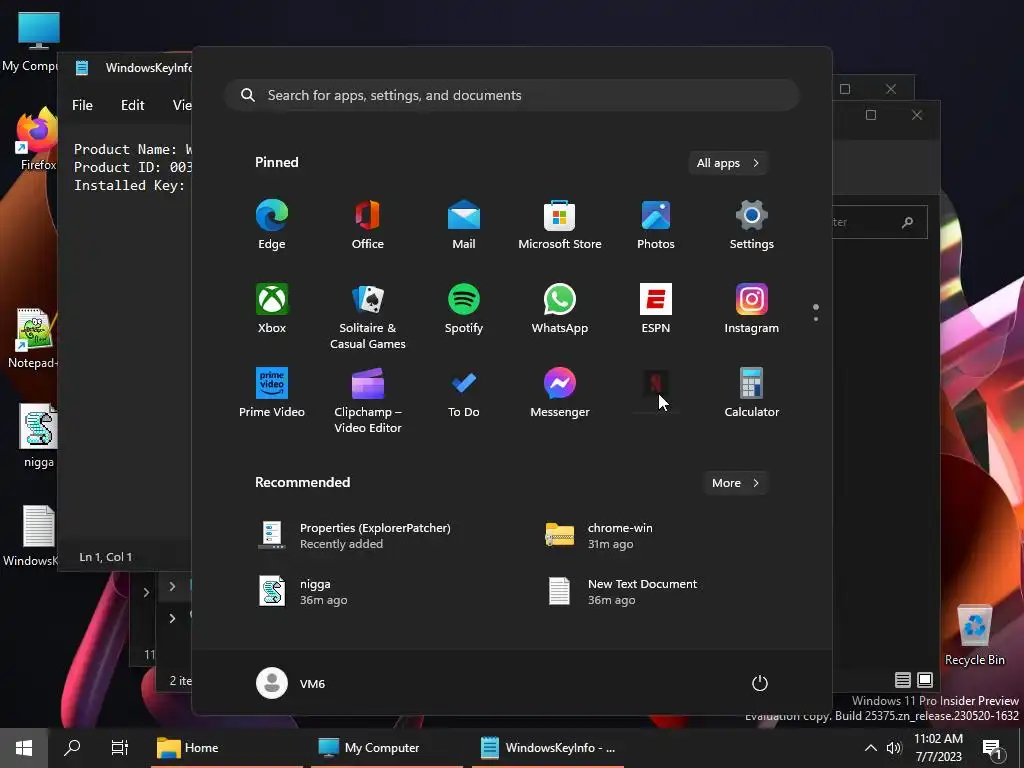Image resolution: width=1024 pixels, height=768 pixels.
Task: Switch Explorer to large icons view
Action: pyautogui.click(x=925, y=680)
